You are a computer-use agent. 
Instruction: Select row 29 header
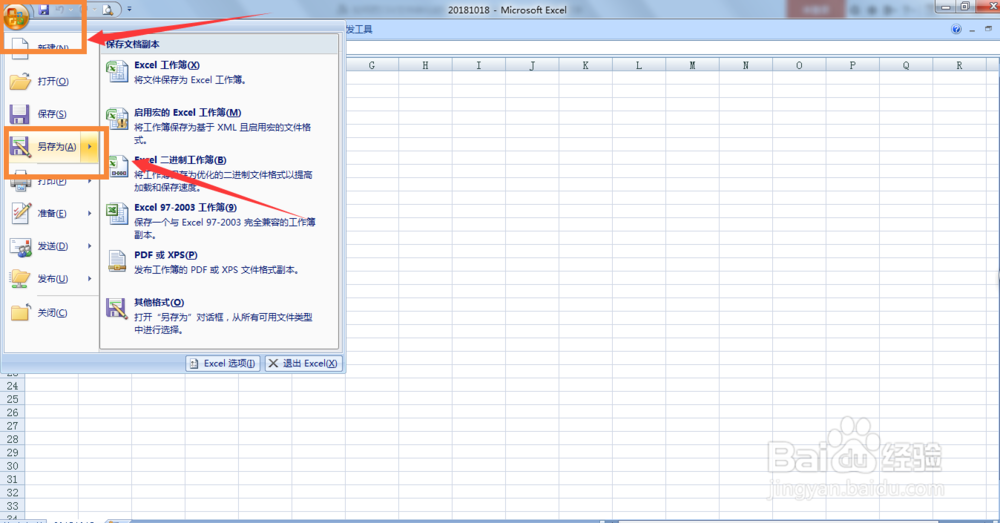tap(12, 453)
